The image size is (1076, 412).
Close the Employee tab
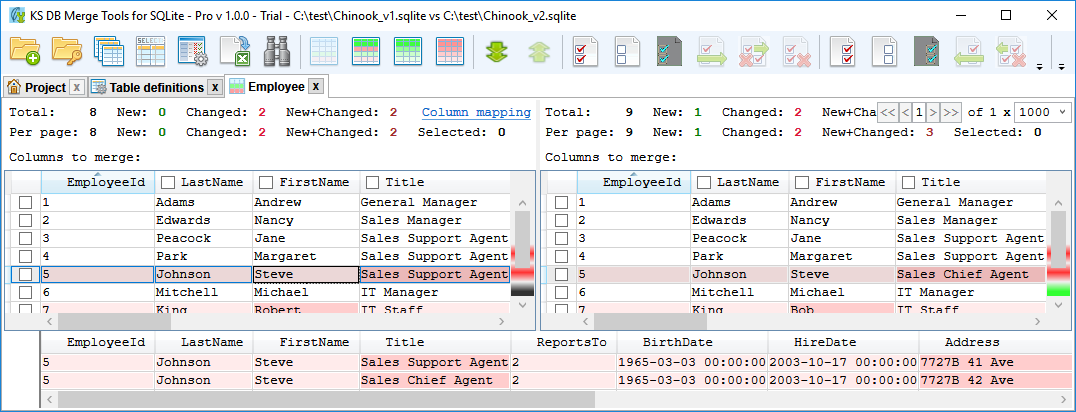click(x=316, y=87)
